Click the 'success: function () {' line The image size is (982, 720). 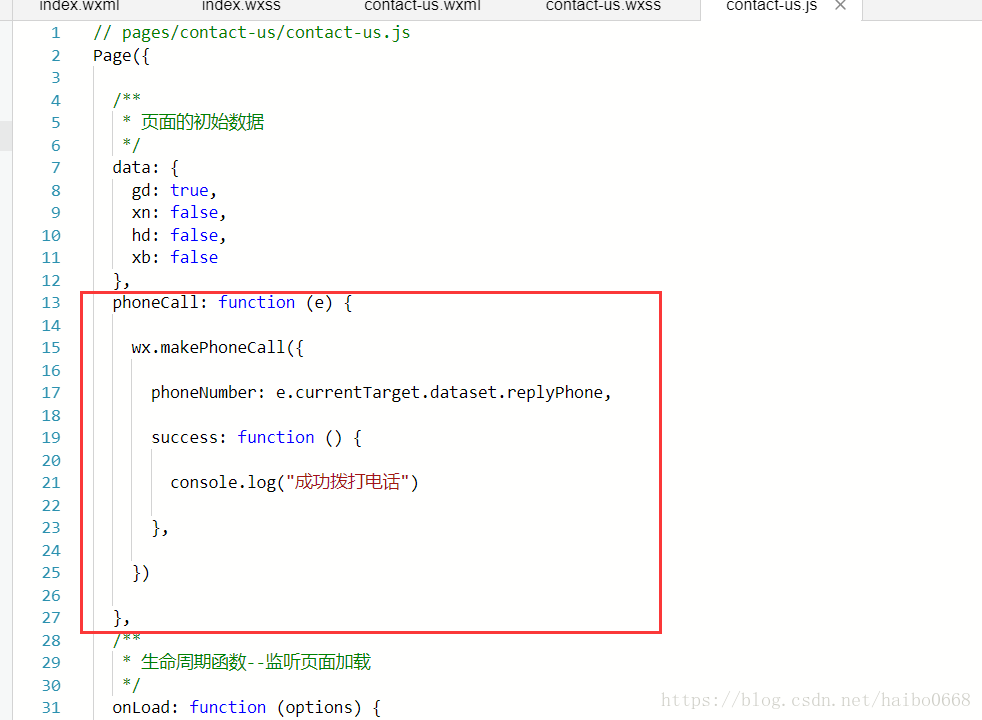tap(256, 438)
